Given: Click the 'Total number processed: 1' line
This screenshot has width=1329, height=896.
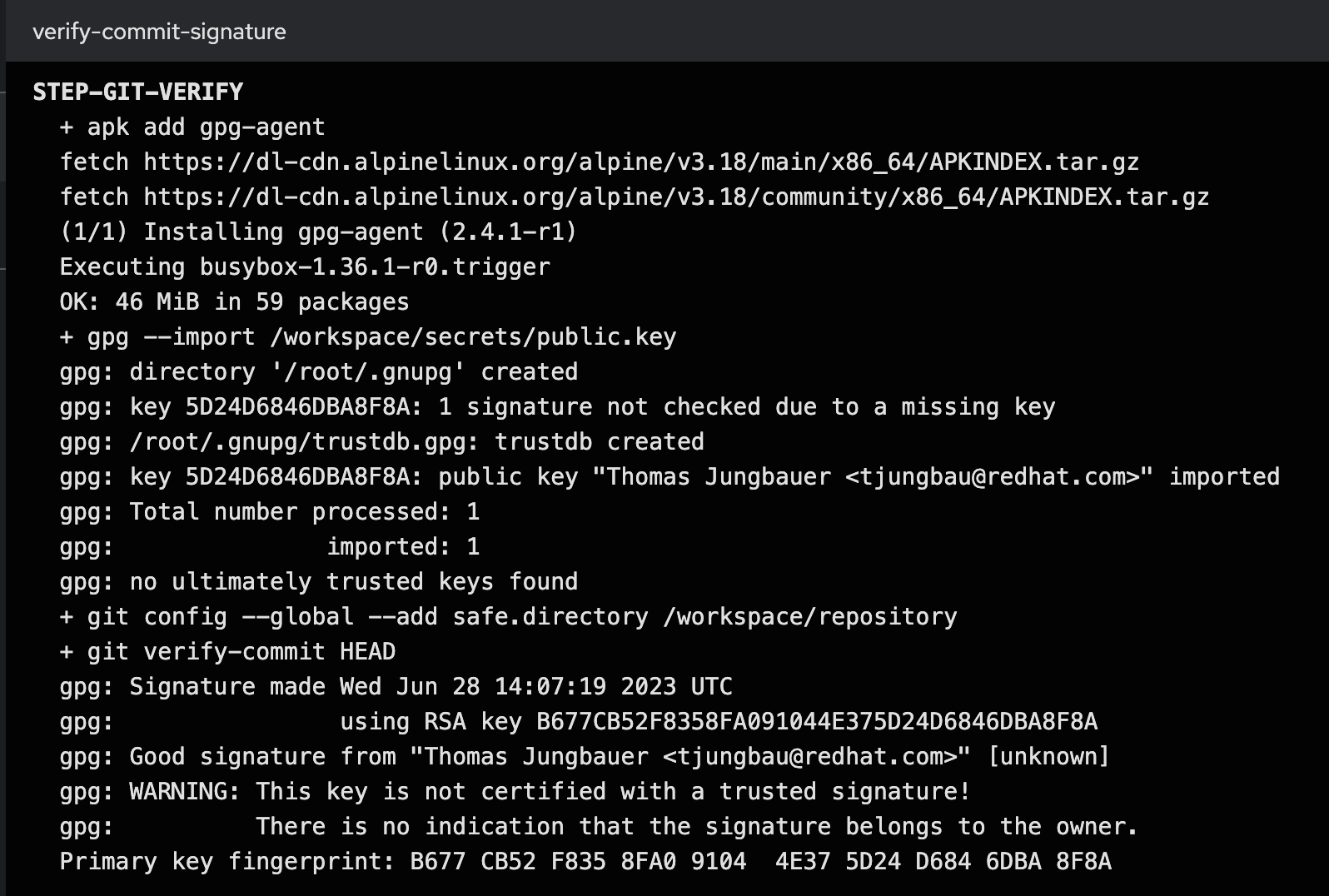Looking at the screenshot, I should 270,511.
